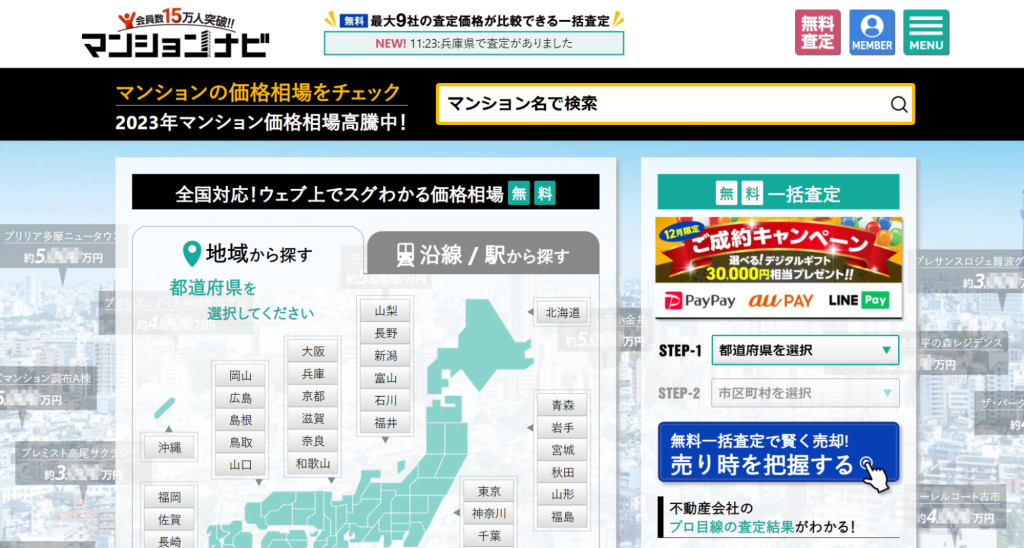Open the 市区町村を選択 dropdown

[x=805, y=393]
